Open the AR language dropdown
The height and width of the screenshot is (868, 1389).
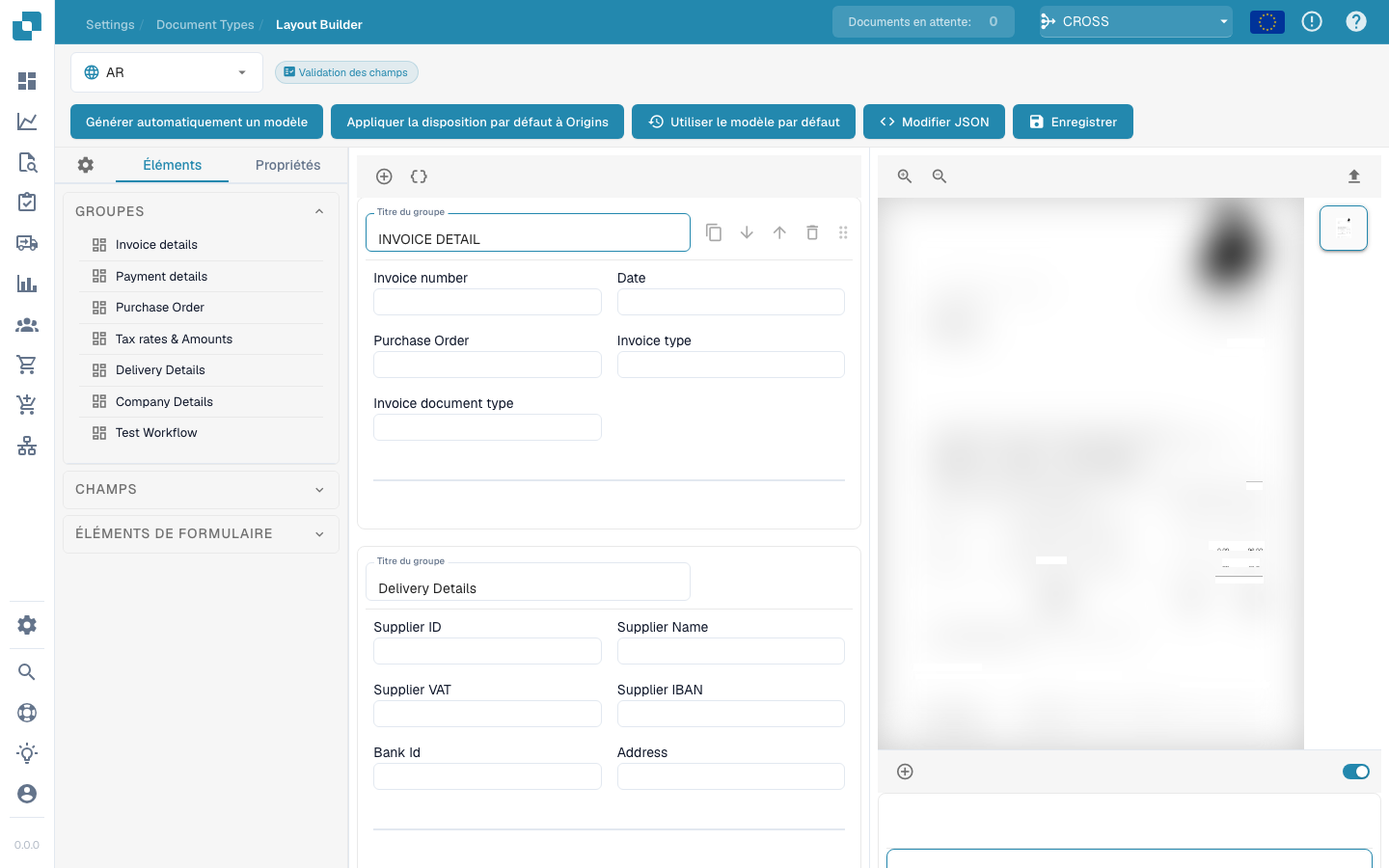click(x=167, y=72)
